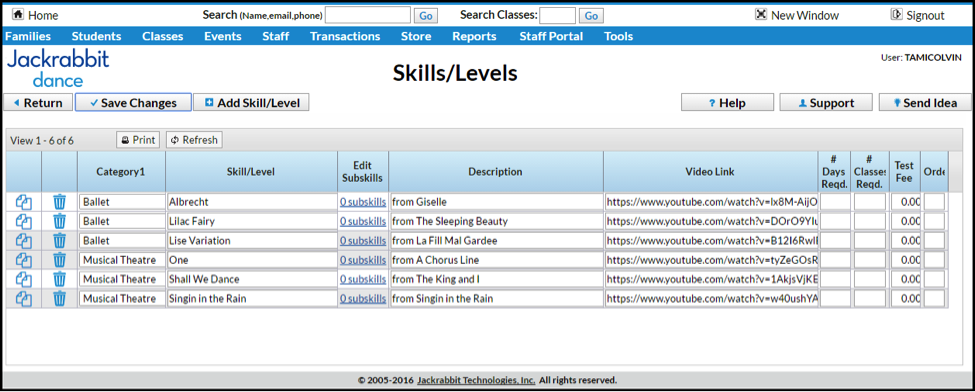The width and height of the screenshot is (975, 392).
Task: Open 0 subskills link for Singin in the Rain
Action: (363, 299)
